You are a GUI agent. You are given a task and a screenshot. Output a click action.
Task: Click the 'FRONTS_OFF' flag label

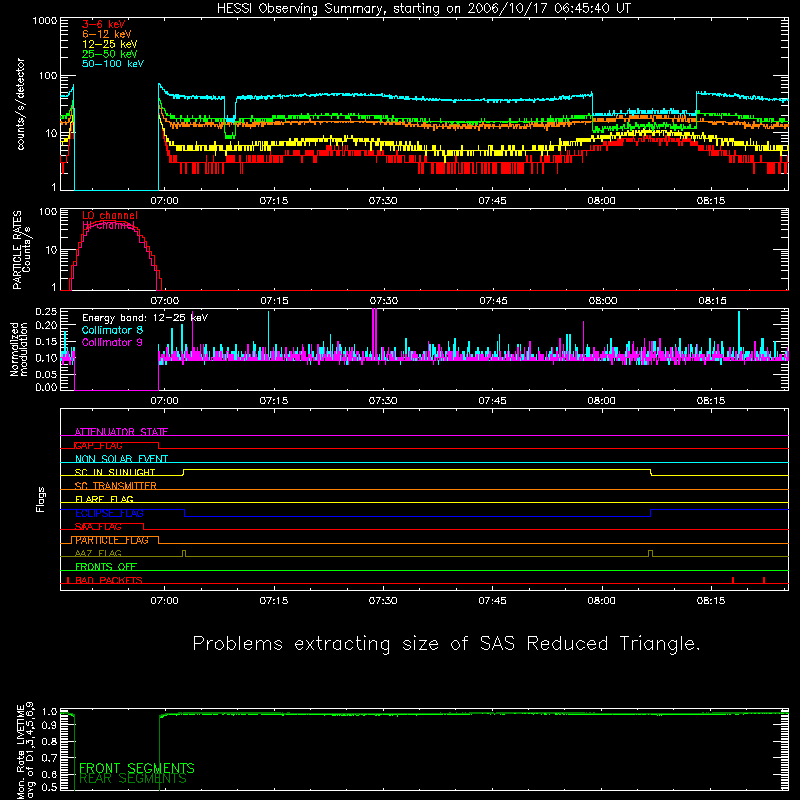(106, 567)
